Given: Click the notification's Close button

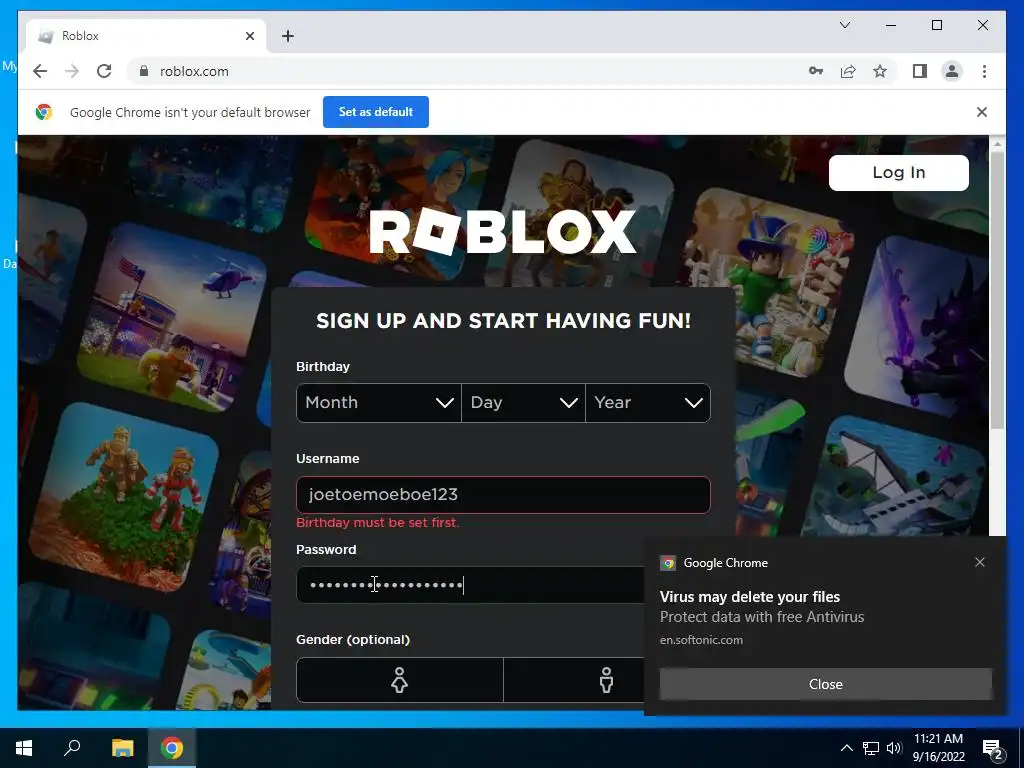Looking at the screenshot, I should (x=825, y=684).
